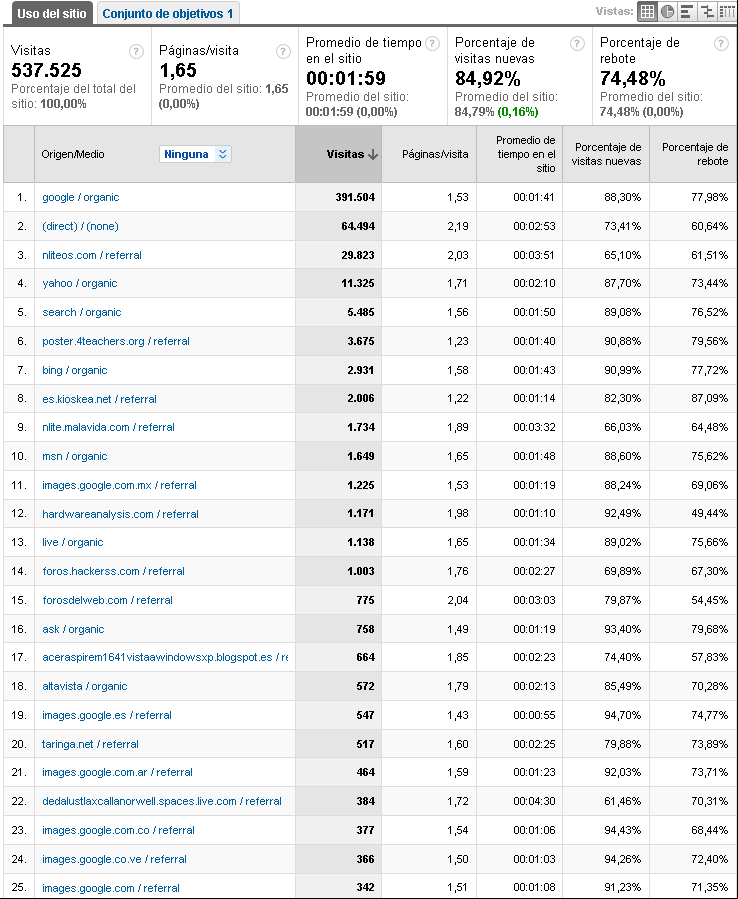The width and height of the screenshot is (738, 899).
Task: Open msn / organic link
Action: [75, 456]
